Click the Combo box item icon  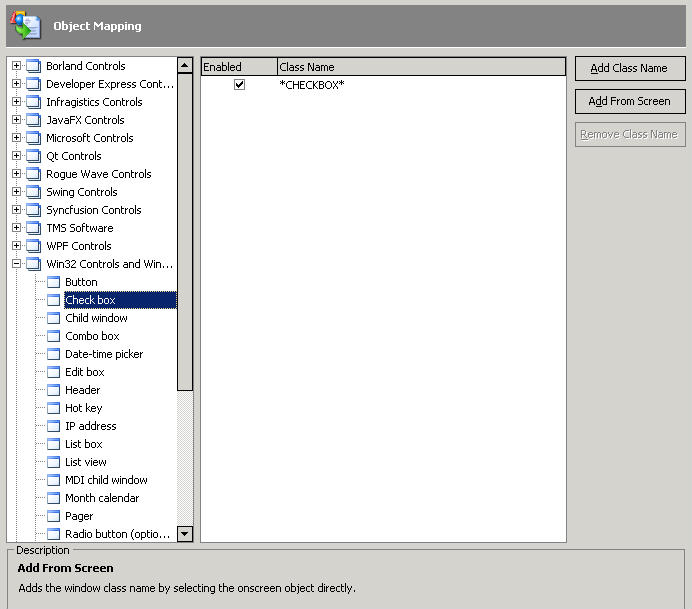point(55,336)
